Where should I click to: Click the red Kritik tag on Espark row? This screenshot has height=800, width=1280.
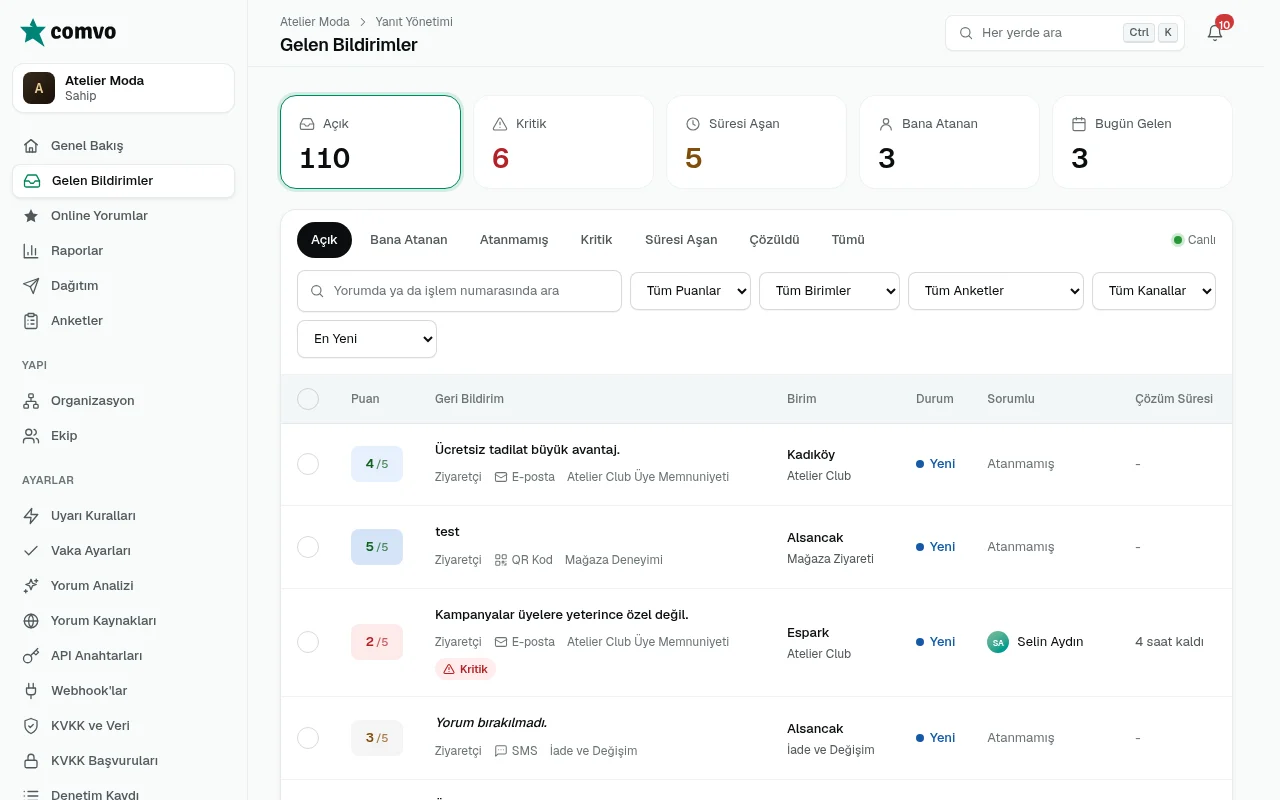coord(466,669)
